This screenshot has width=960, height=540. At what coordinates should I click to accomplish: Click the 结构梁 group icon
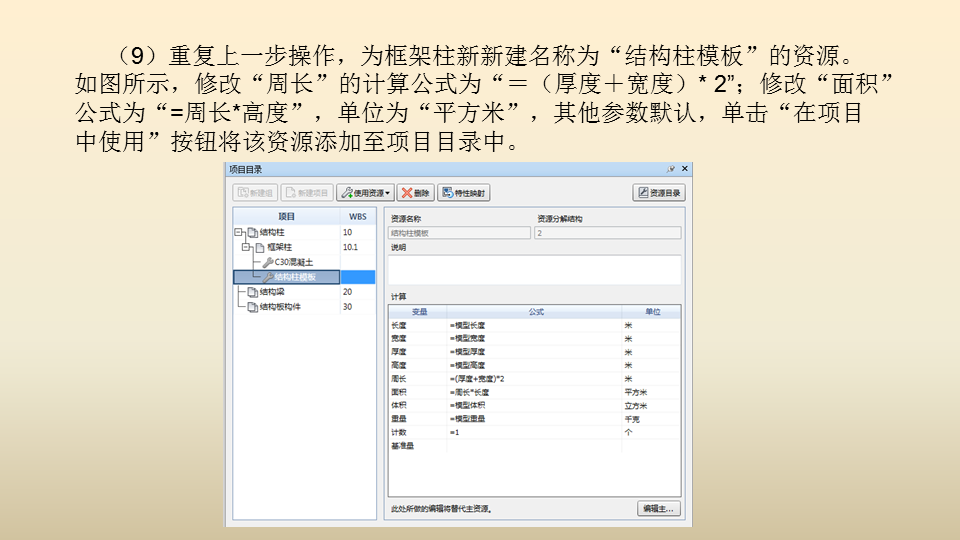252,292
